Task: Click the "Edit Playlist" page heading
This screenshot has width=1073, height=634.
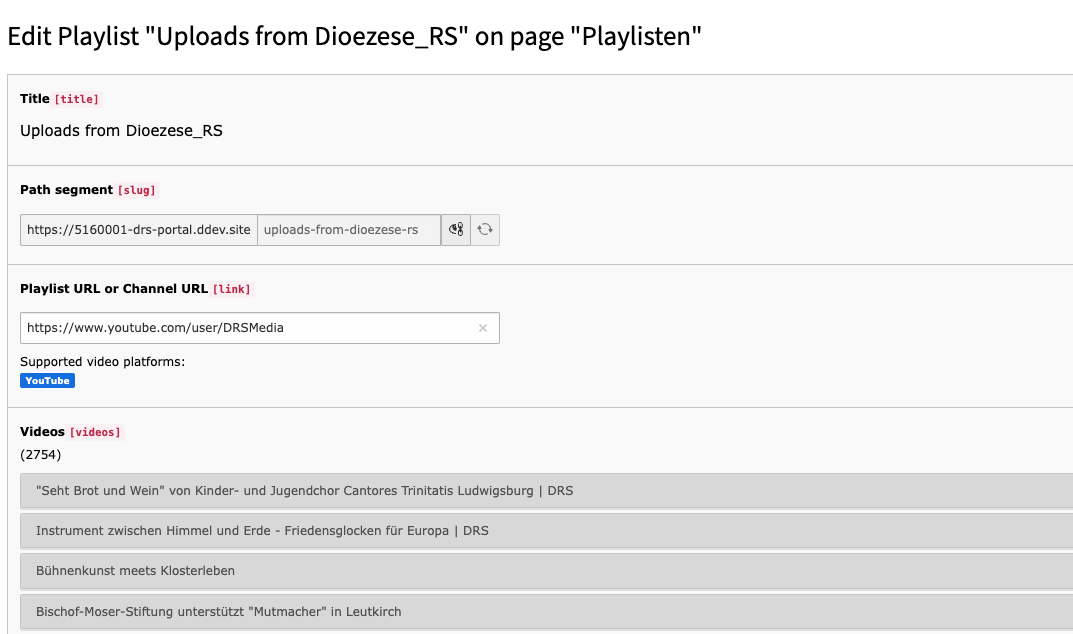Action: [352, 36]
